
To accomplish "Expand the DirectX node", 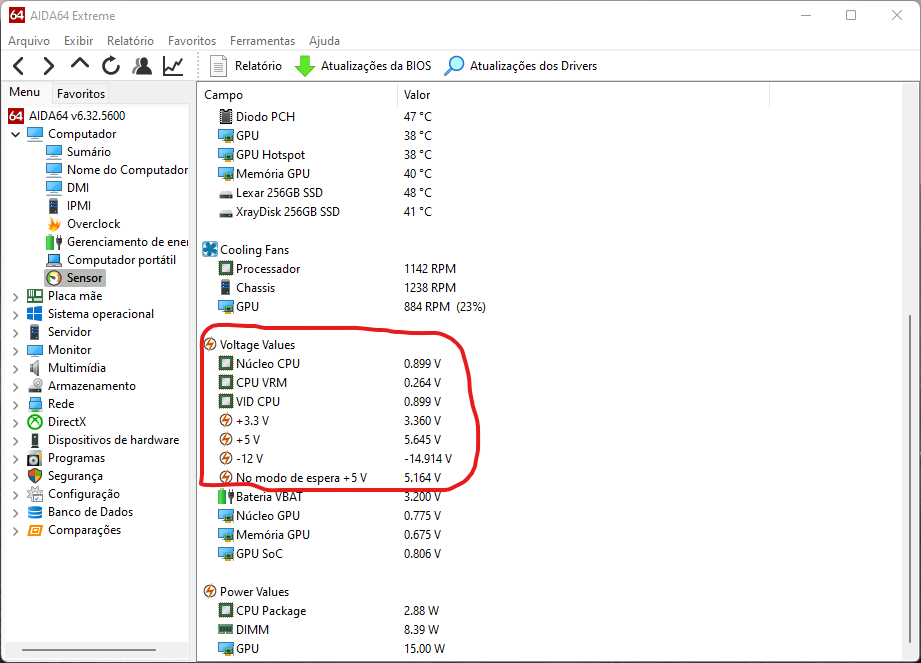I will click(x=15, y=423).
